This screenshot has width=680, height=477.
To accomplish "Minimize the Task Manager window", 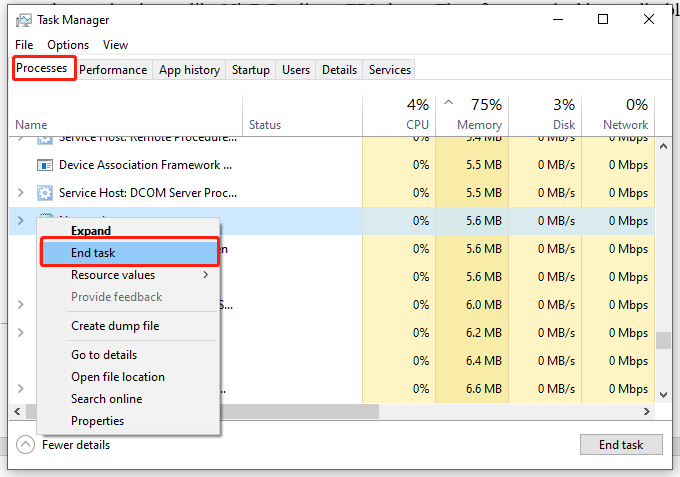I will [x=558, y=20].
